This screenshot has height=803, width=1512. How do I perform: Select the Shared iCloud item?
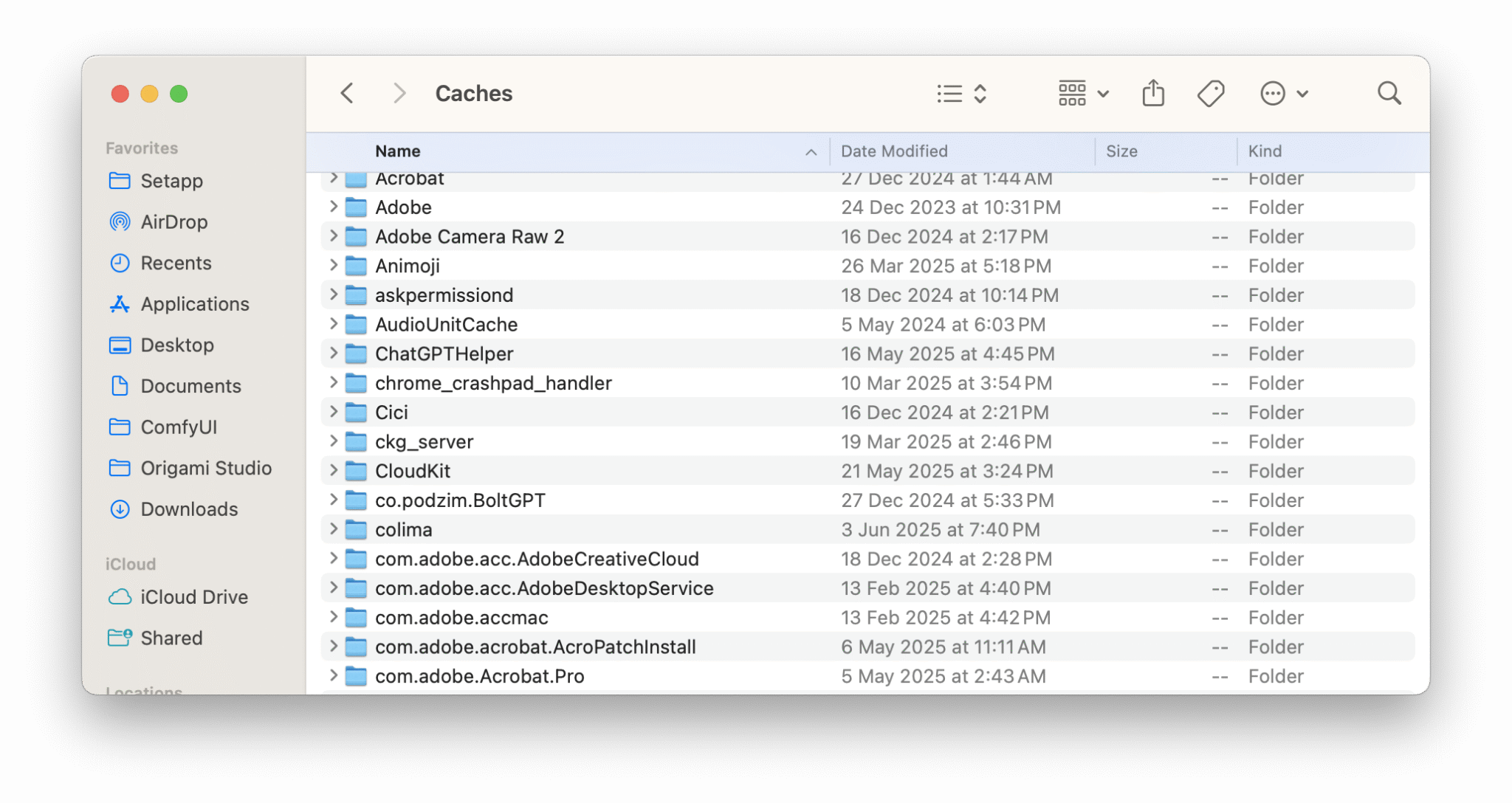point(171,637)
